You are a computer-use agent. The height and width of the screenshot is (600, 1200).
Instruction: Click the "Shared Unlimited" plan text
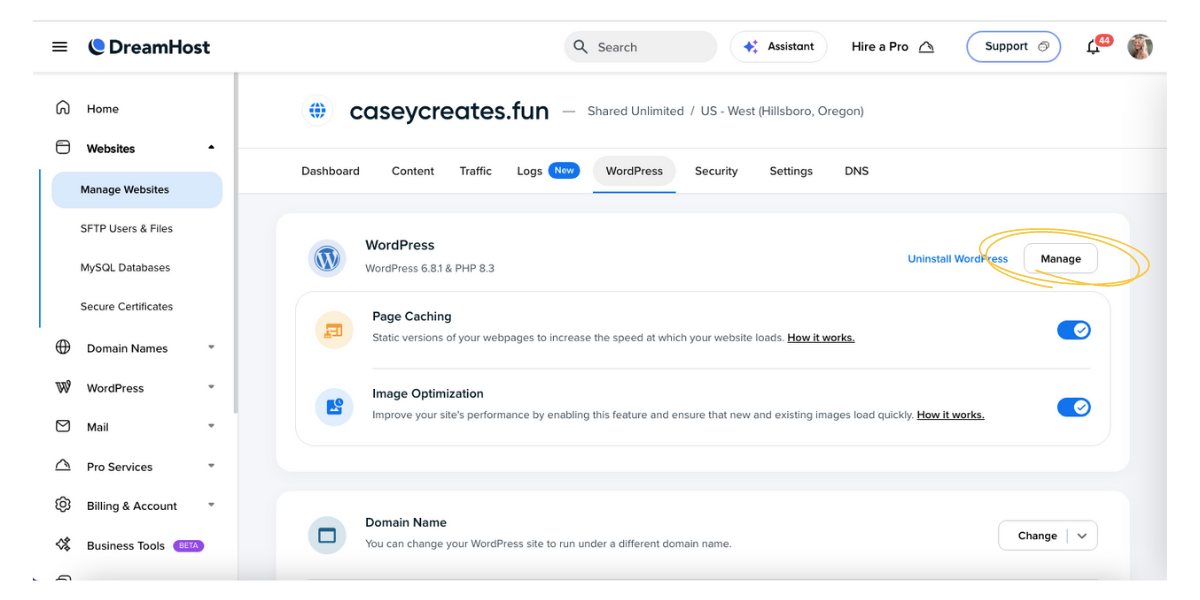pos(636,111)
